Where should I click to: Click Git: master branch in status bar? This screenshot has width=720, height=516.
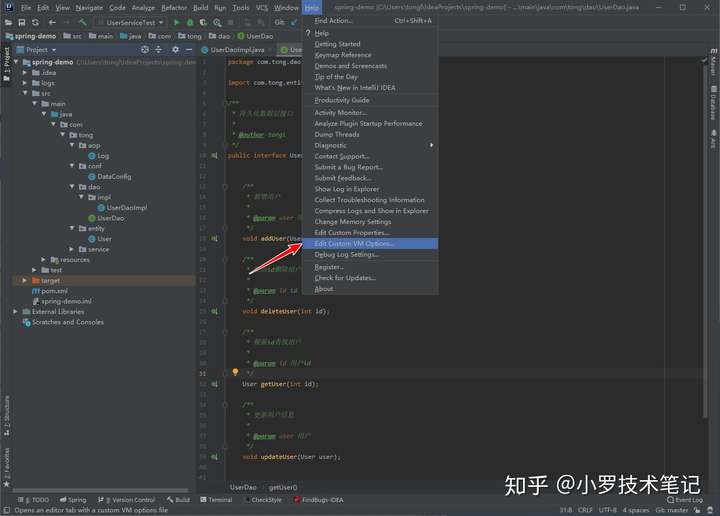671,510
